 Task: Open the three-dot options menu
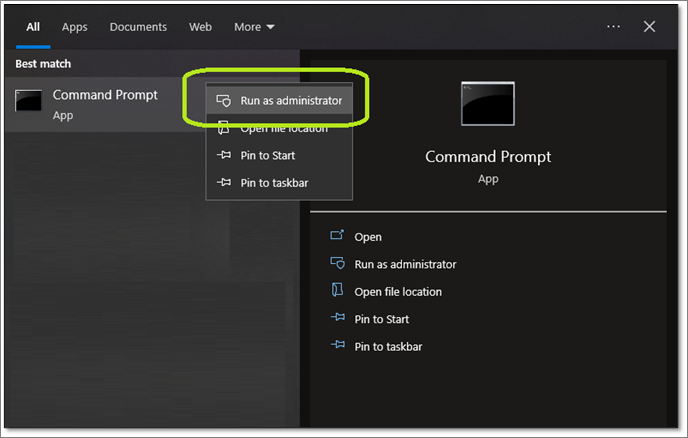(x=613, y=27)
